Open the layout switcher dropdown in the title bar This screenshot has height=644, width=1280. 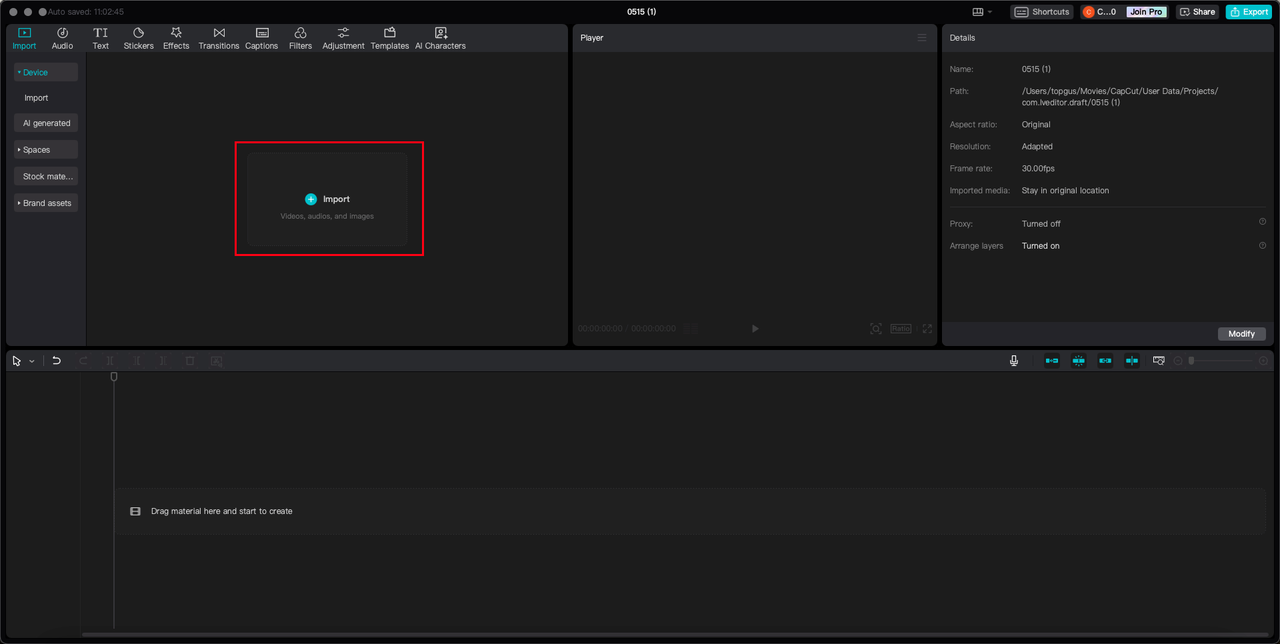[982, 12]
